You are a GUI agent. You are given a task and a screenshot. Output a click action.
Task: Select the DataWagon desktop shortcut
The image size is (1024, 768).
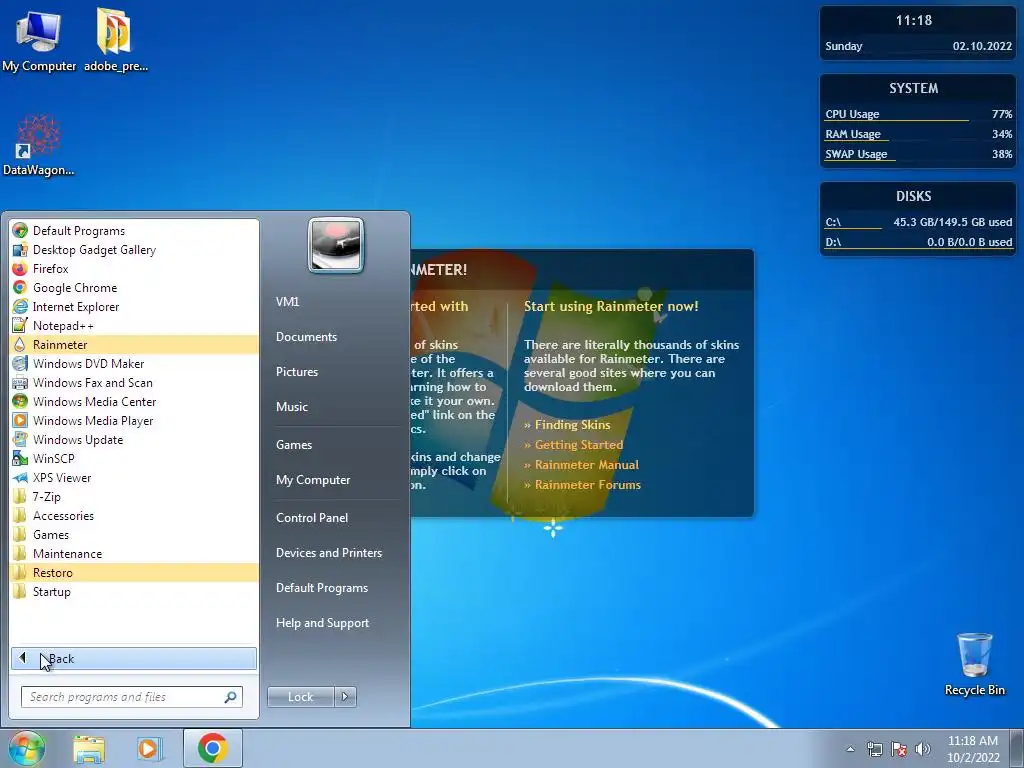[x=39, y=145]
